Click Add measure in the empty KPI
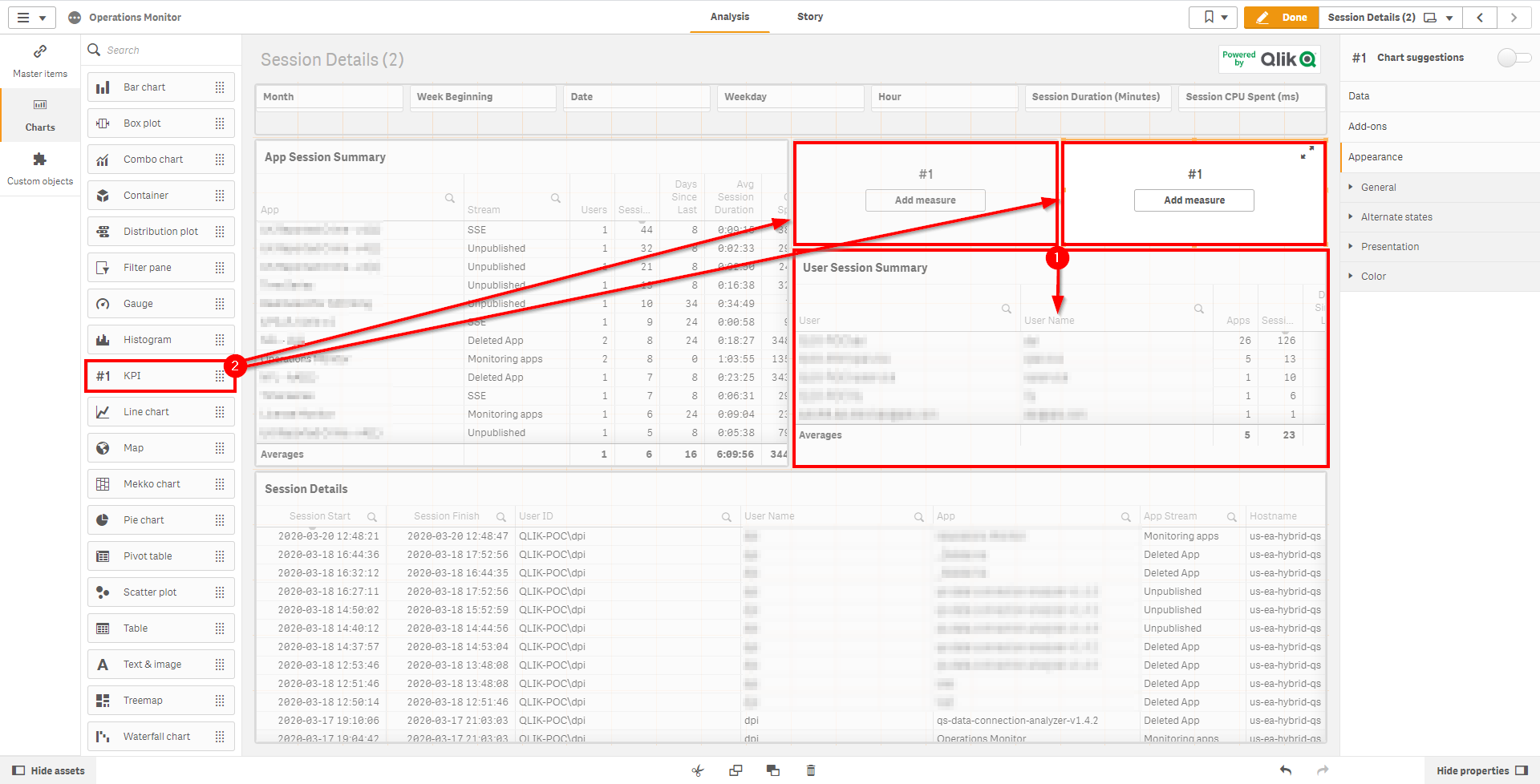1540x784 pixels. (x=925, y=200)
